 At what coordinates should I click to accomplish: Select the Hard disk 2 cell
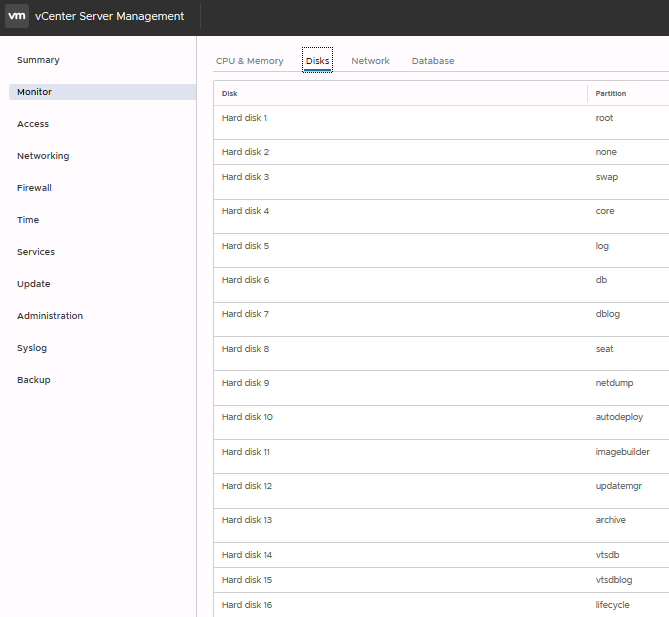[245, 152]
